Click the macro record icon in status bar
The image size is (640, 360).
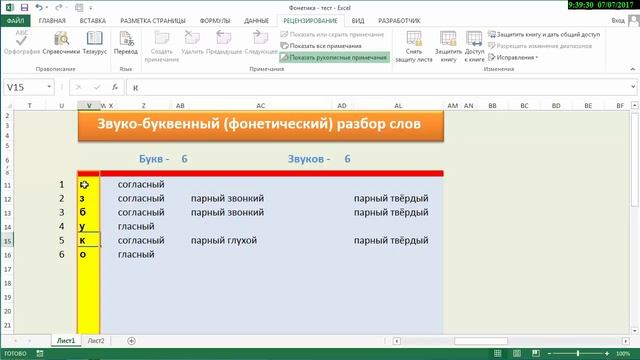tap(40, 353)
